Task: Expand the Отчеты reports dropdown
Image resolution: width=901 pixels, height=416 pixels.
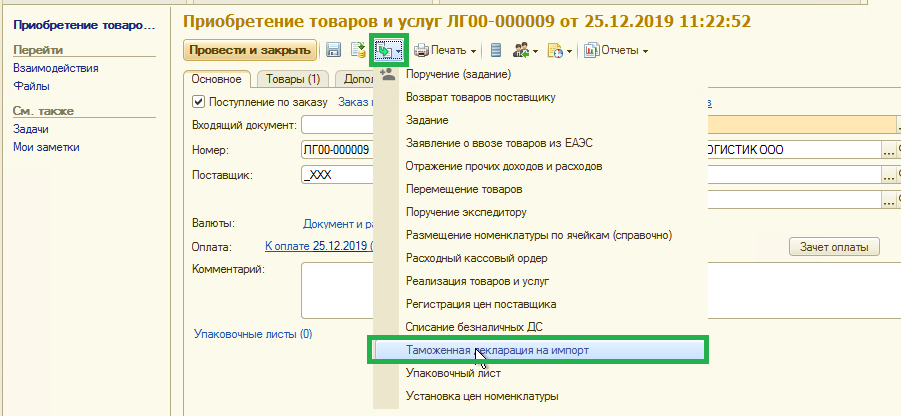Action: click(616, 50)
